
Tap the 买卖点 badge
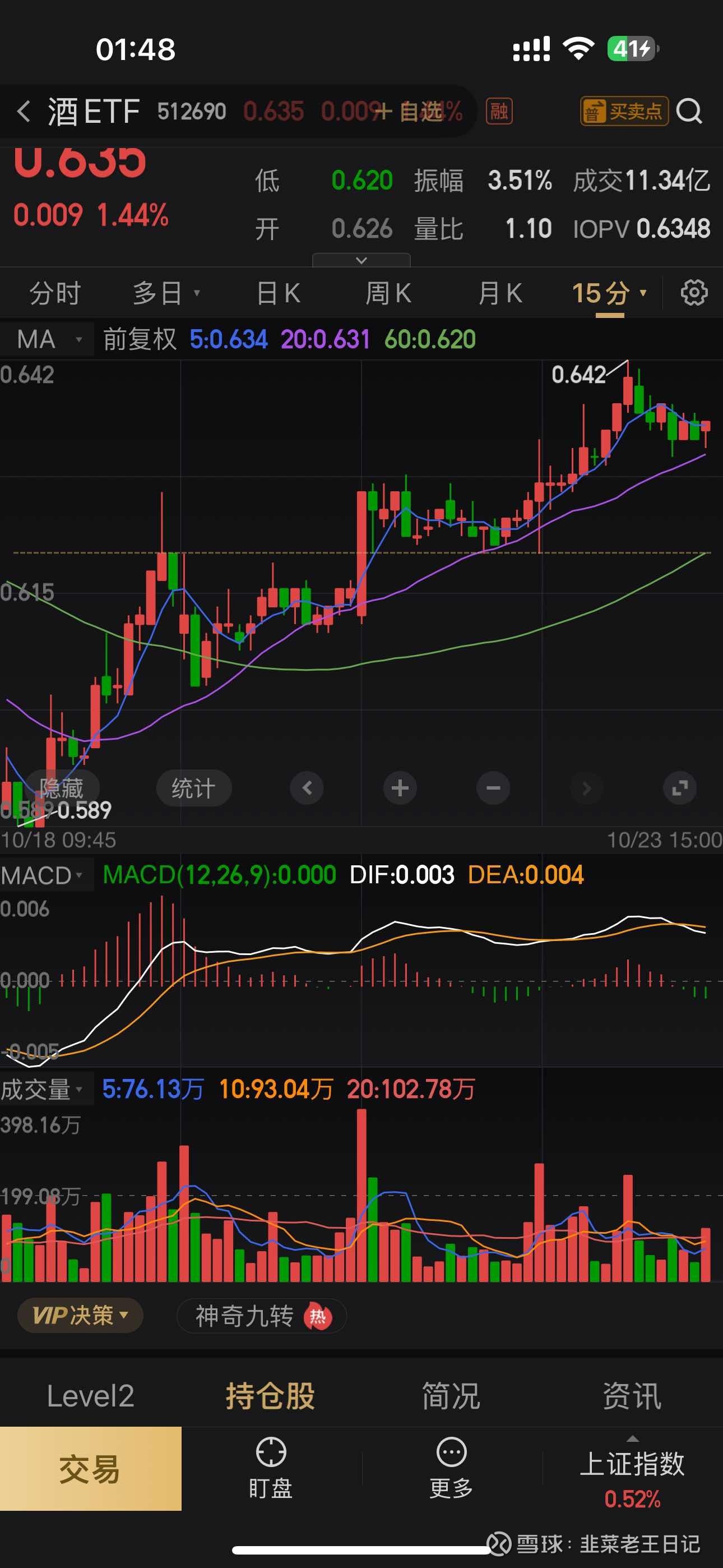pyautogui.click(x=624, y=112)
